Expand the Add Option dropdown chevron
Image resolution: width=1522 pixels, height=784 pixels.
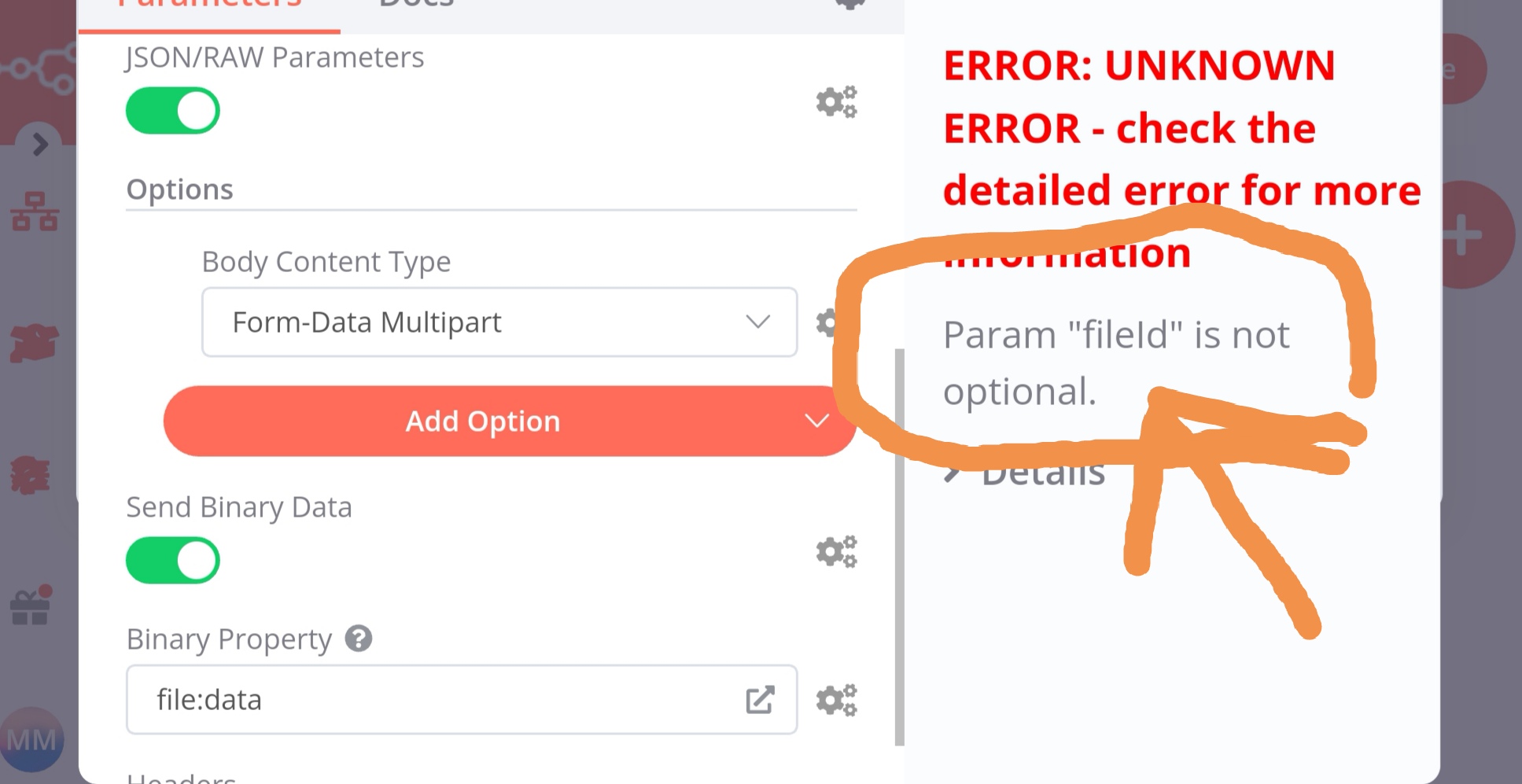click(x=817, y=421)
